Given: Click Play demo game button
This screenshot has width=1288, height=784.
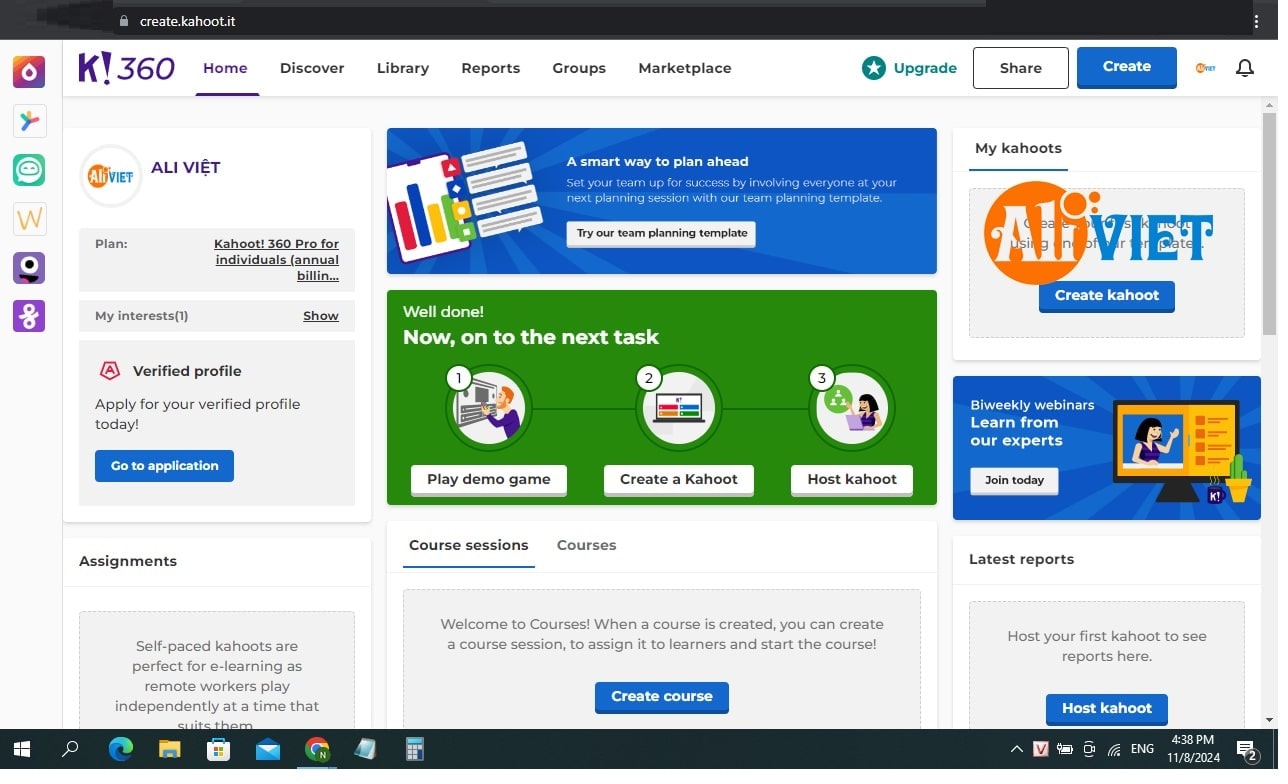Looking at the screenshot, I should click(489, 479).
